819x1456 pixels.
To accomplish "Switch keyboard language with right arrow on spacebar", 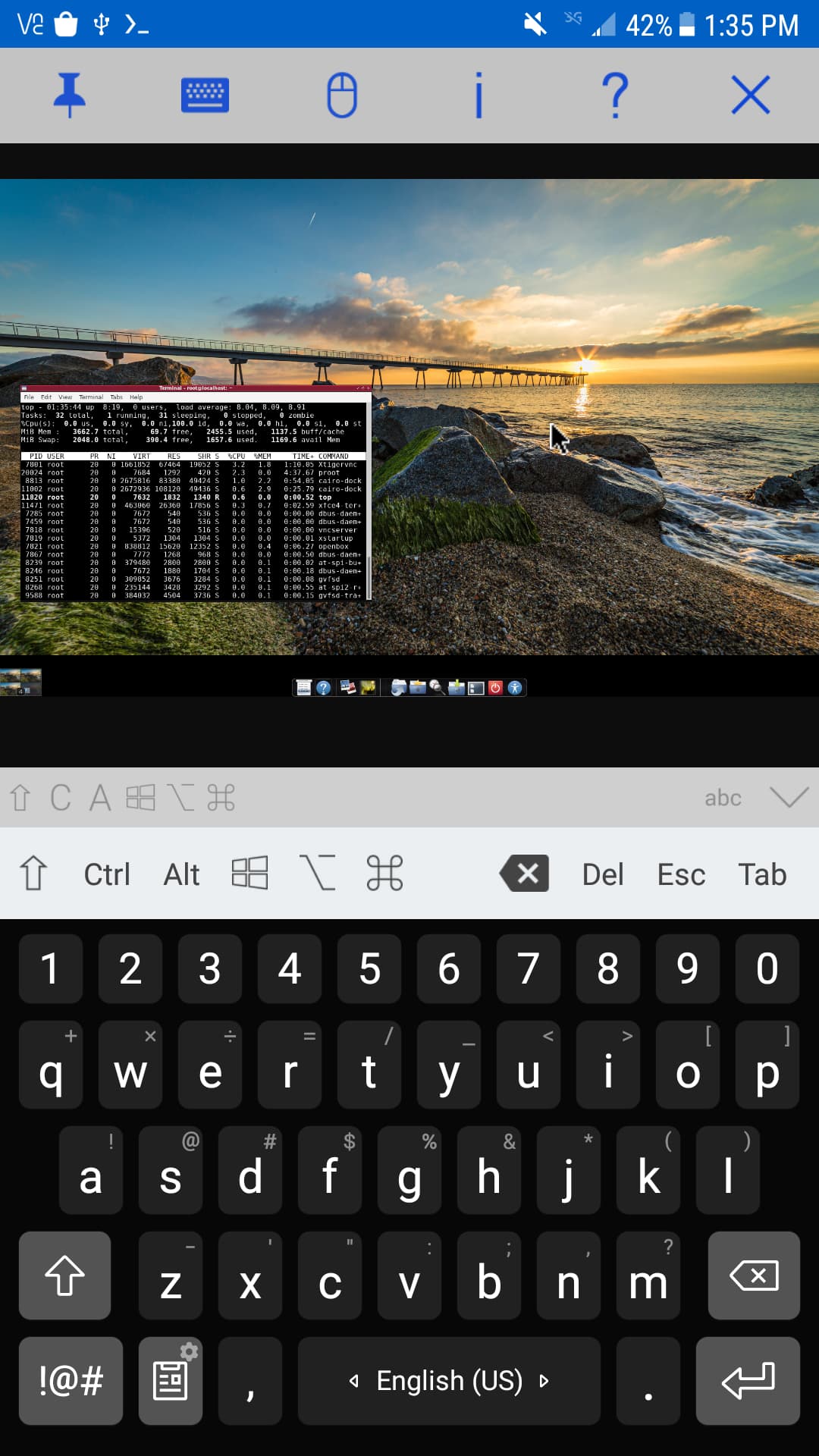I will click(544, 1381).
